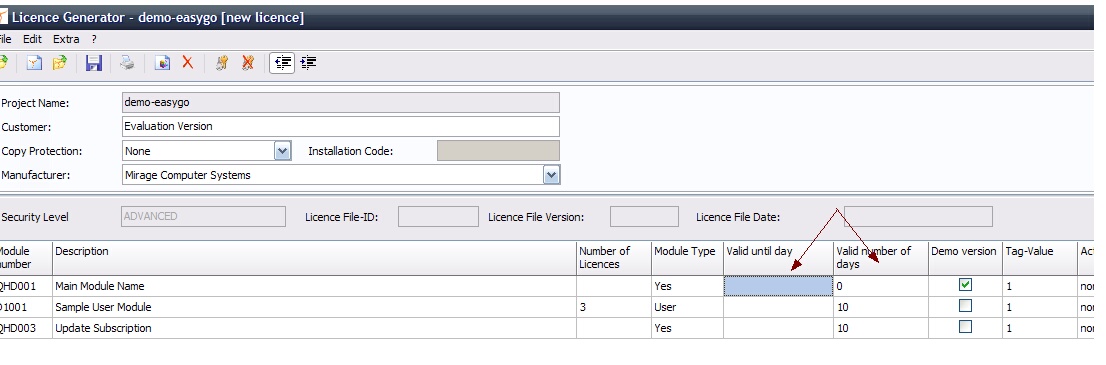
Task: Click the open folder toolbar icon
Action: [60, 63]
